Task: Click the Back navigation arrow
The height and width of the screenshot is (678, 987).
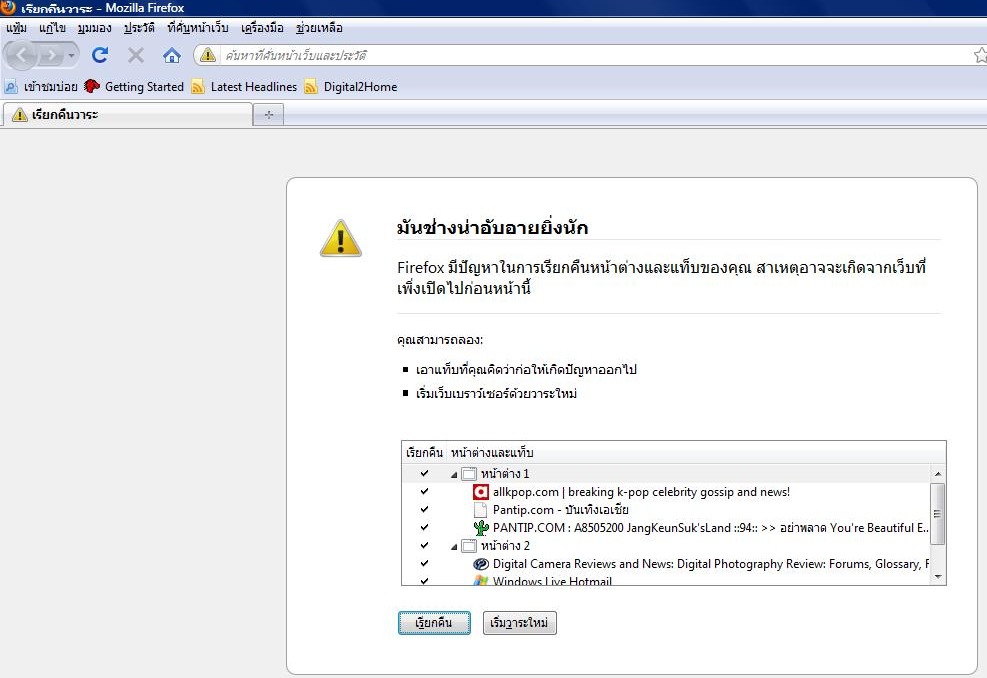Action: pos(22,55)
